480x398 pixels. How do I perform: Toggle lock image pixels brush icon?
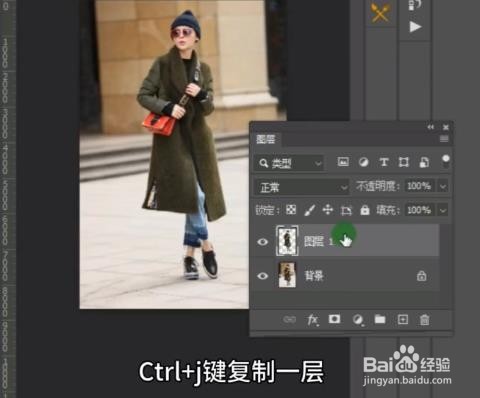pyautogui.click(x=310, y=210)
